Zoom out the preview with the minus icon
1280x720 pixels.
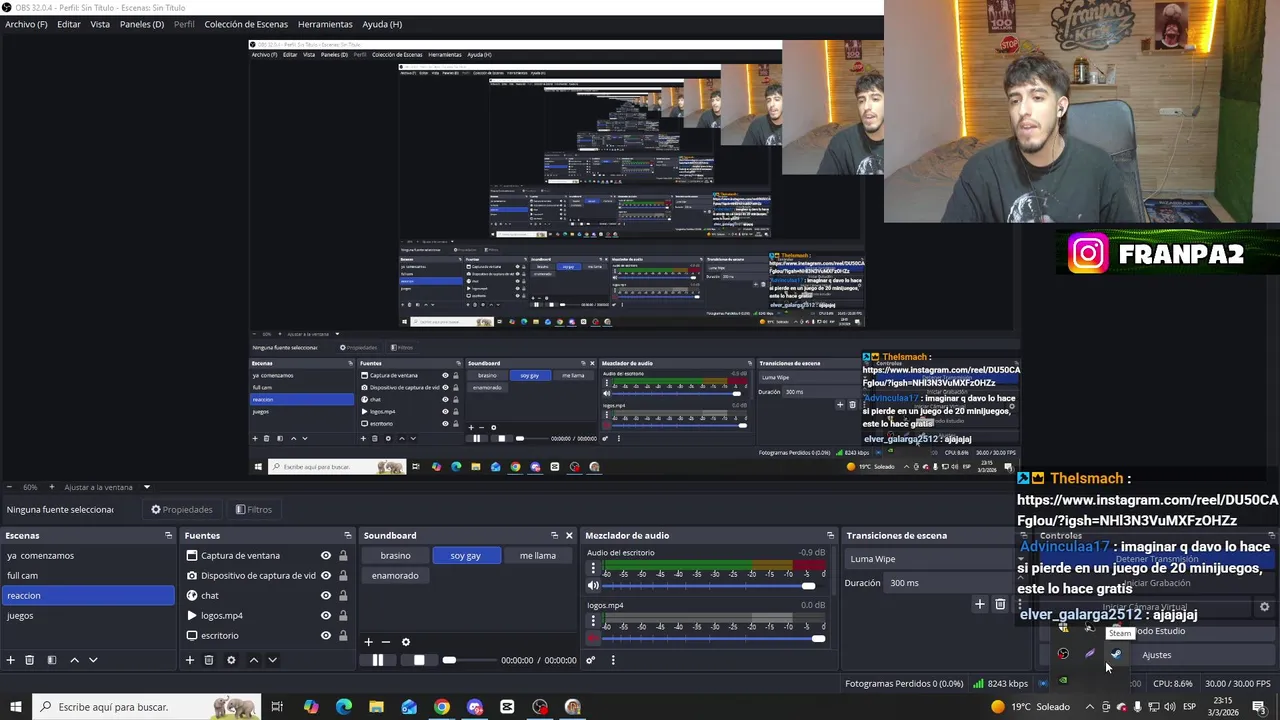(x=11, y=487)
